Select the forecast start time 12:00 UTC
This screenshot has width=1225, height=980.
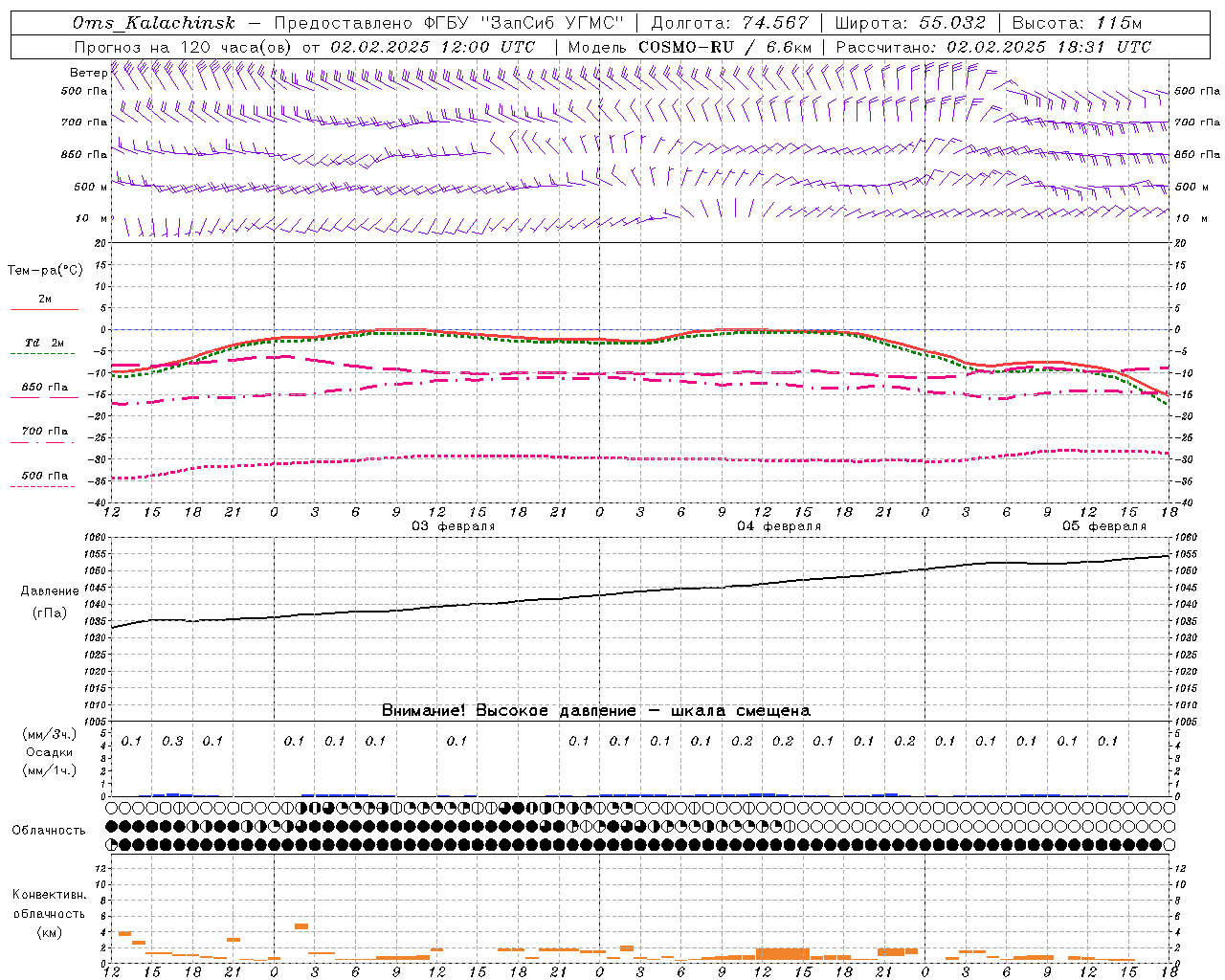pyautogui.click(x=489, y=47)
